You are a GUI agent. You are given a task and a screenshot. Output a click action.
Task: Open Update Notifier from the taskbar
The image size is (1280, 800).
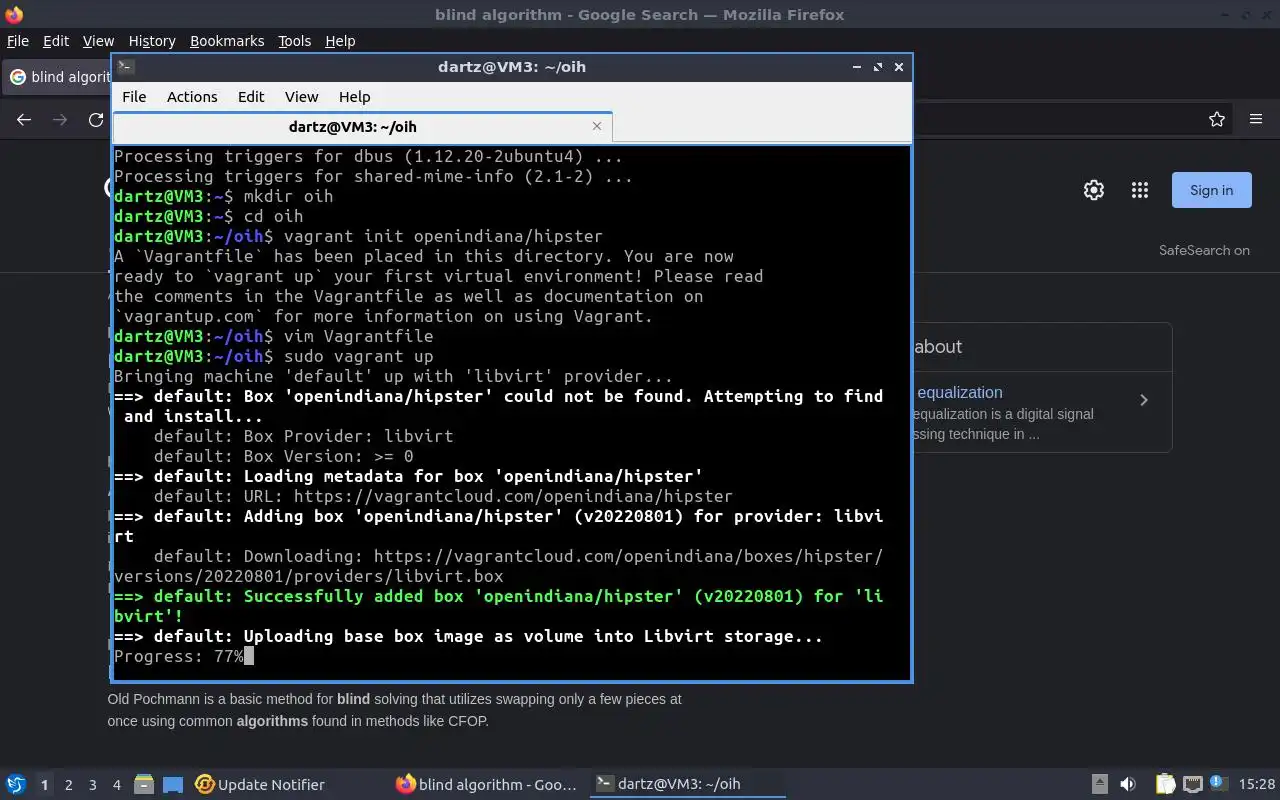point(260,785)
